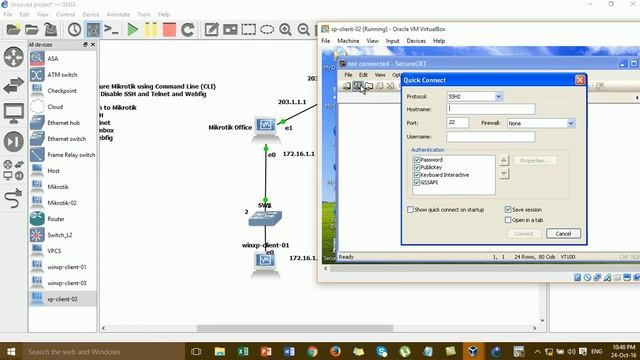Click the snapshot clock icon

(x=74, y=29)
